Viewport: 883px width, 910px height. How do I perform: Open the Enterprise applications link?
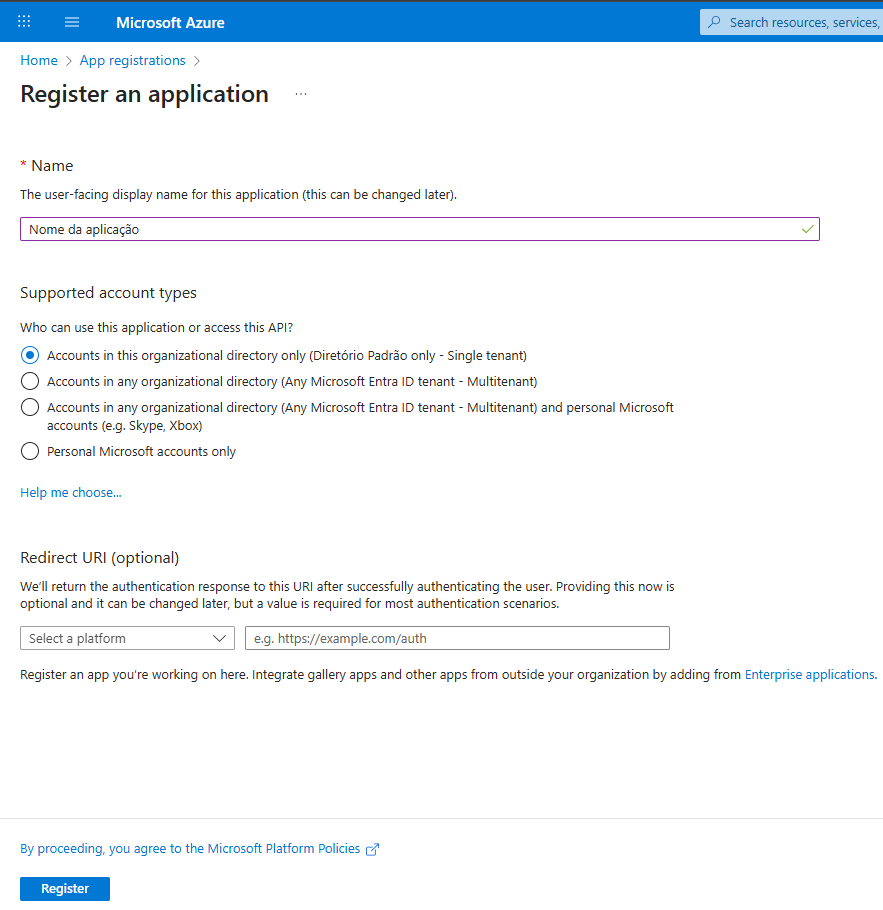click(809, 674)
